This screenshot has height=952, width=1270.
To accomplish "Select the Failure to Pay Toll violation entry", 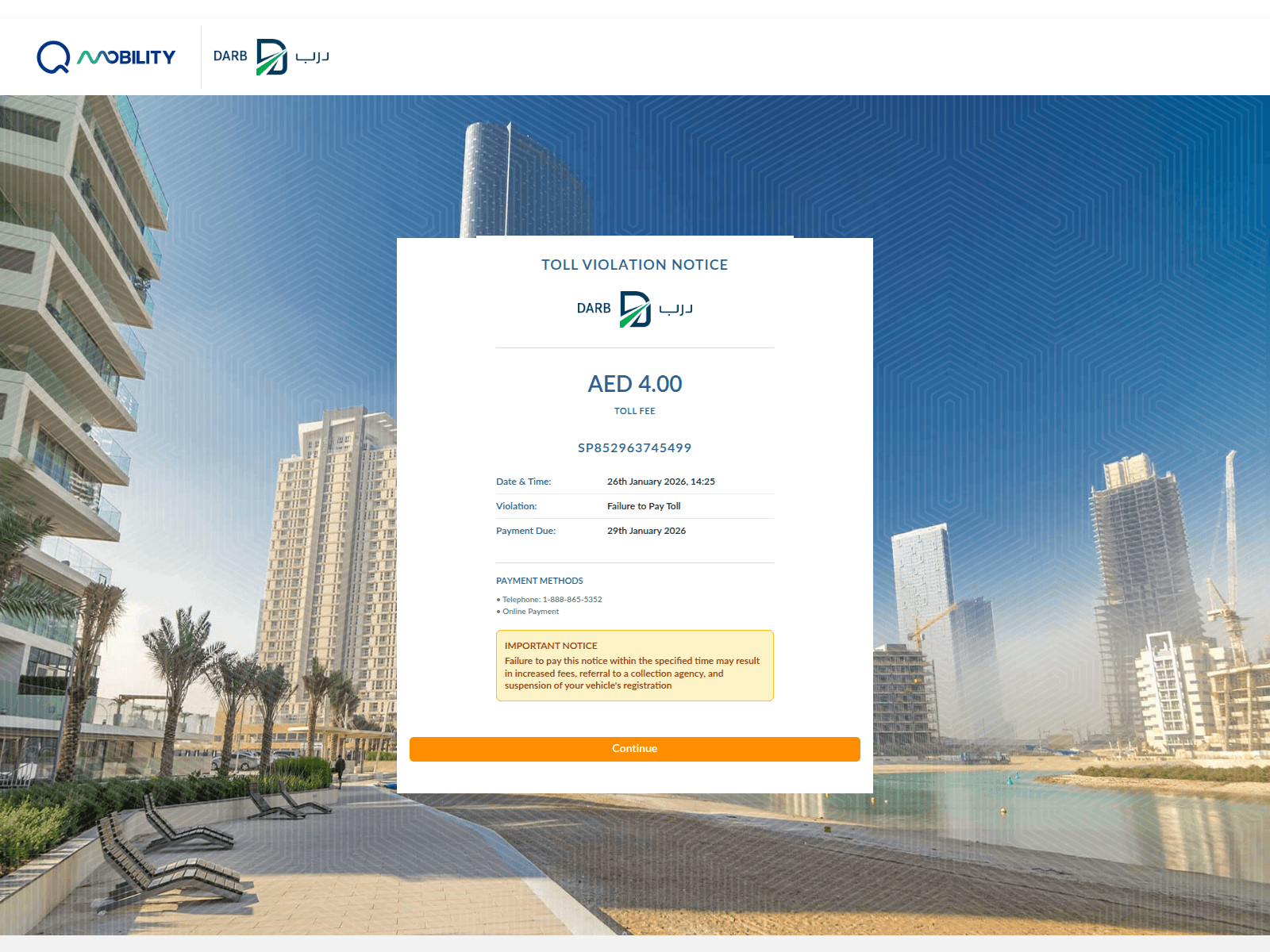I will (x=644, y=506).
